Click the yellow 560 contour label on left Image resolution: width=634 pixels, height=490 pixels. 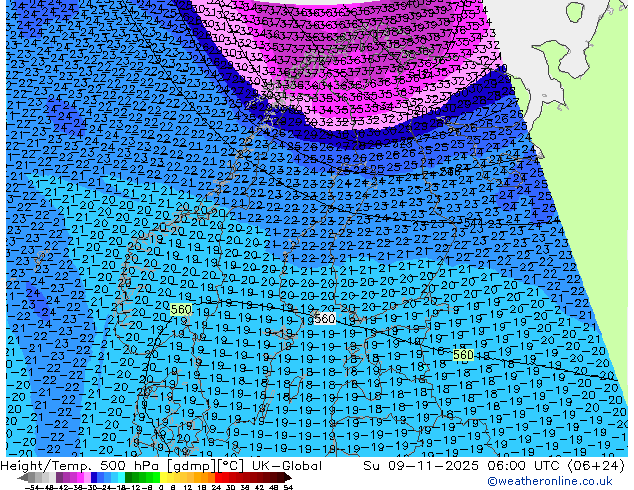(x=181, y=310)
